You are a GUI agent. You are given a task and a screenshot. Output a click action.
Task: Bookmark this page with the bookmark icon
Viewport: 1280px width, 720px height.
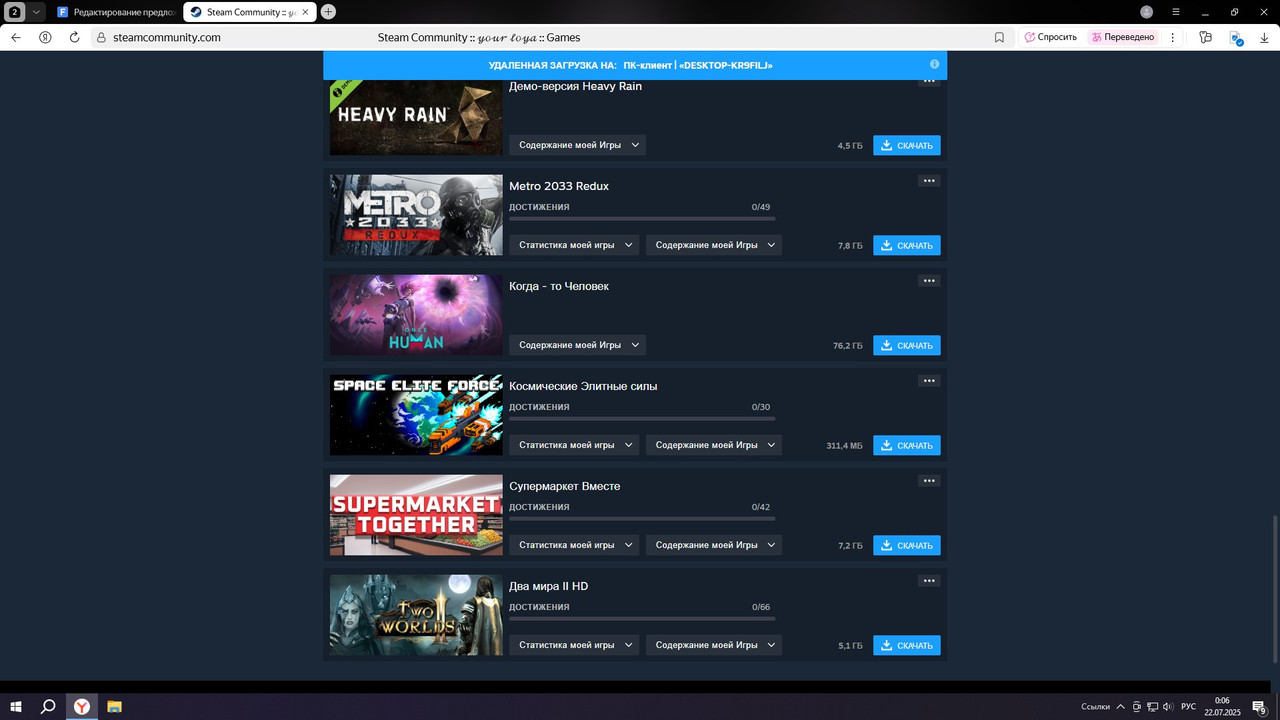[x=999, y=37]
